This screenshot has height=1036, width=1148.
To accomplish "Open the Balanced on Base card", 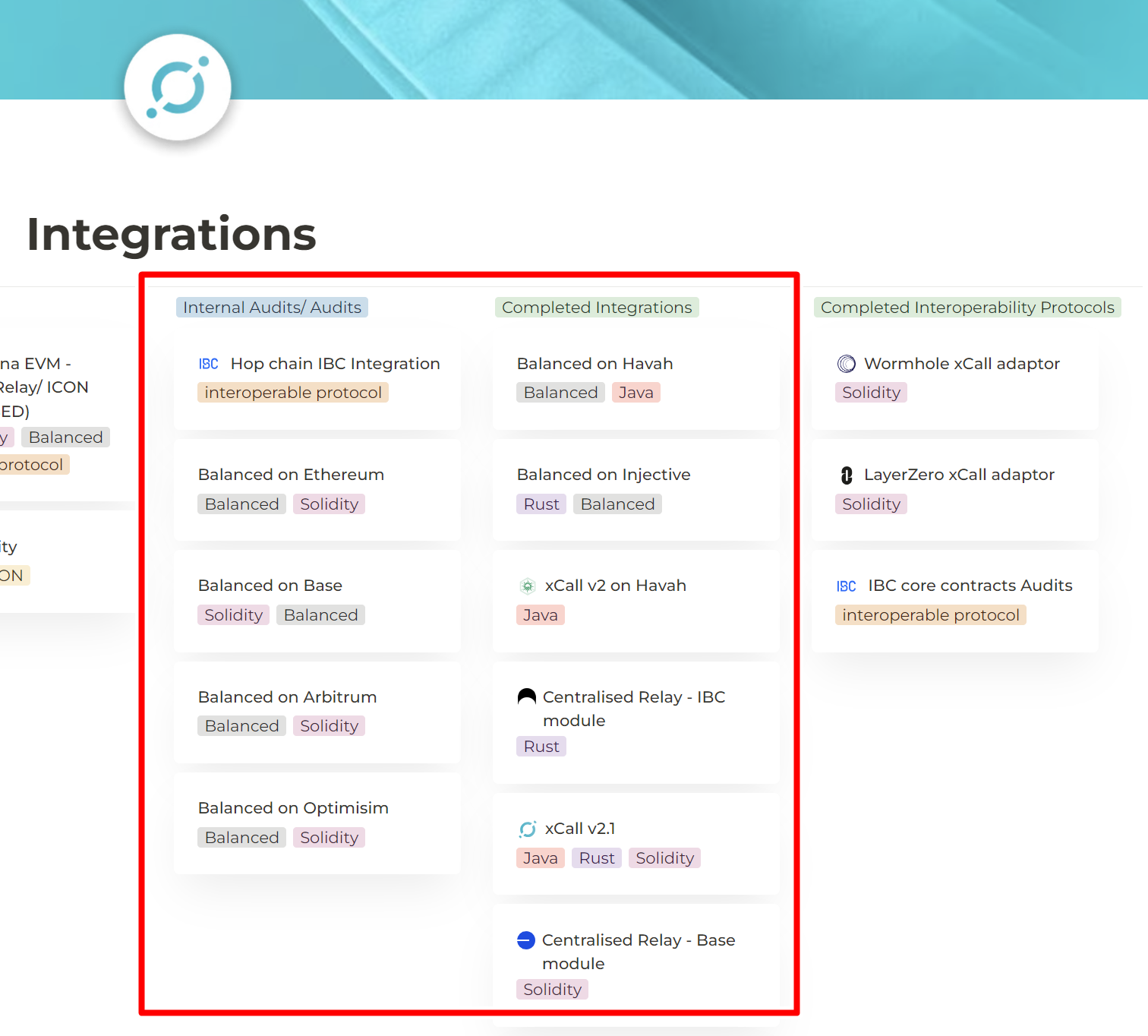I will tap(317, 601).
